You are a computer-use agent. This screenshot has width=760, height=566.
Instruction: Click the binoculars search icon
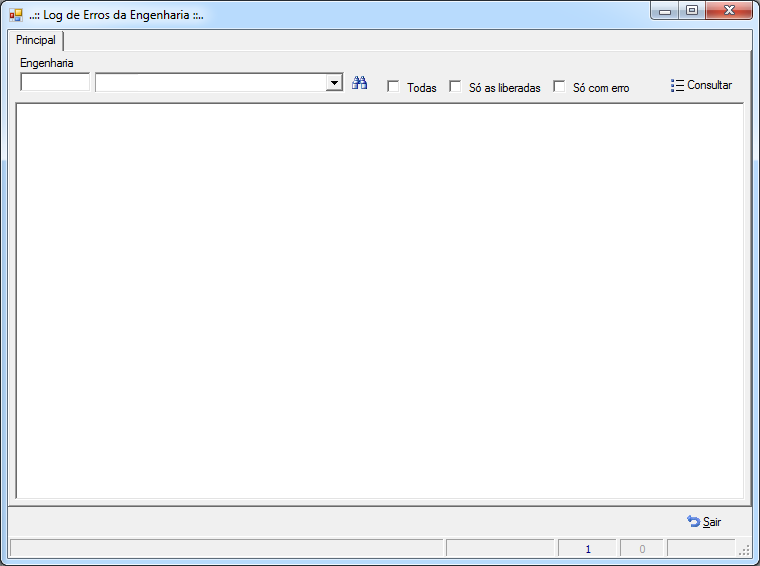pyautogui.click(x=359, y=83)
